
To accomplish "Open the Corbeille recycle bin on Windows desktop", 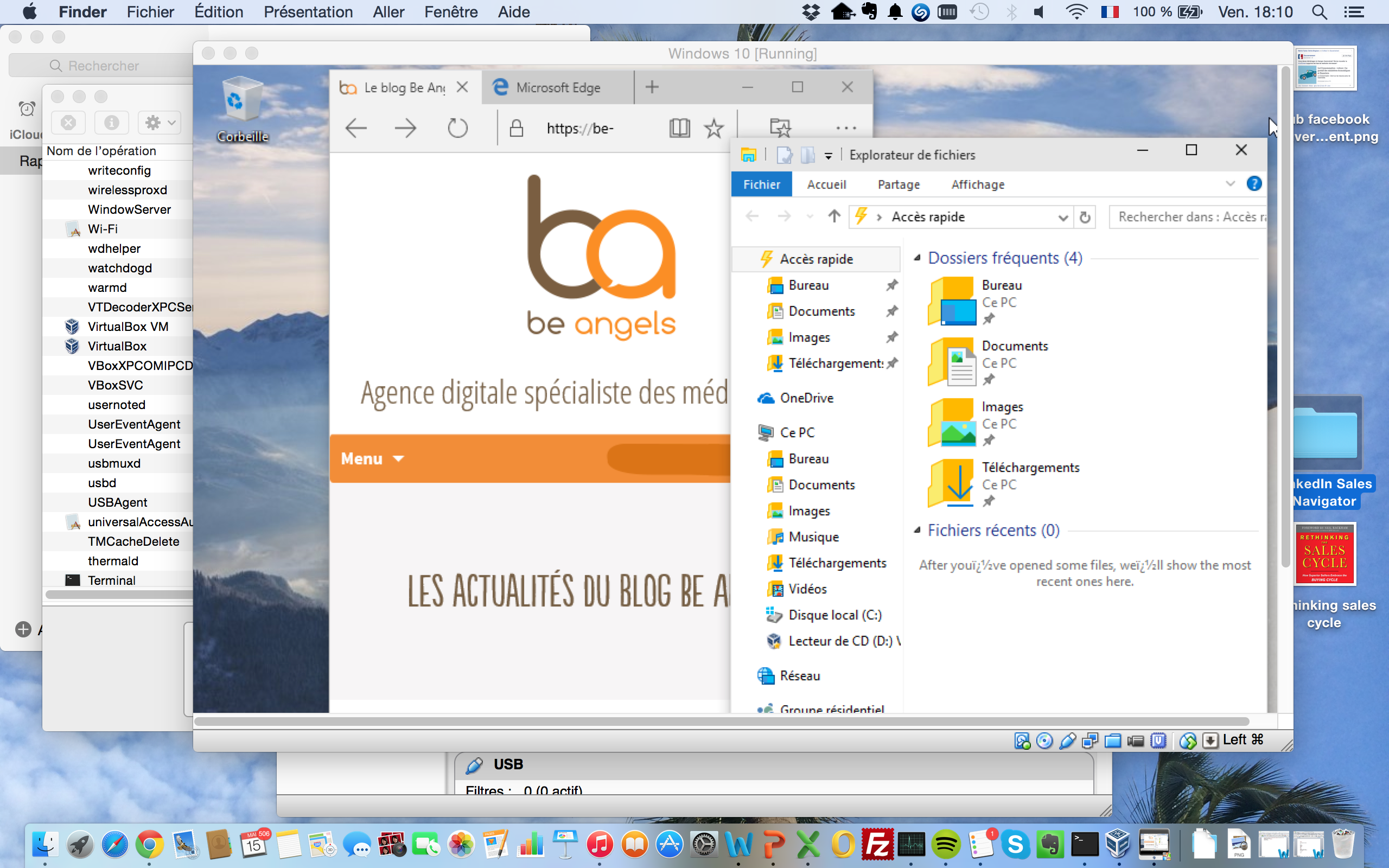I will 243,108.
